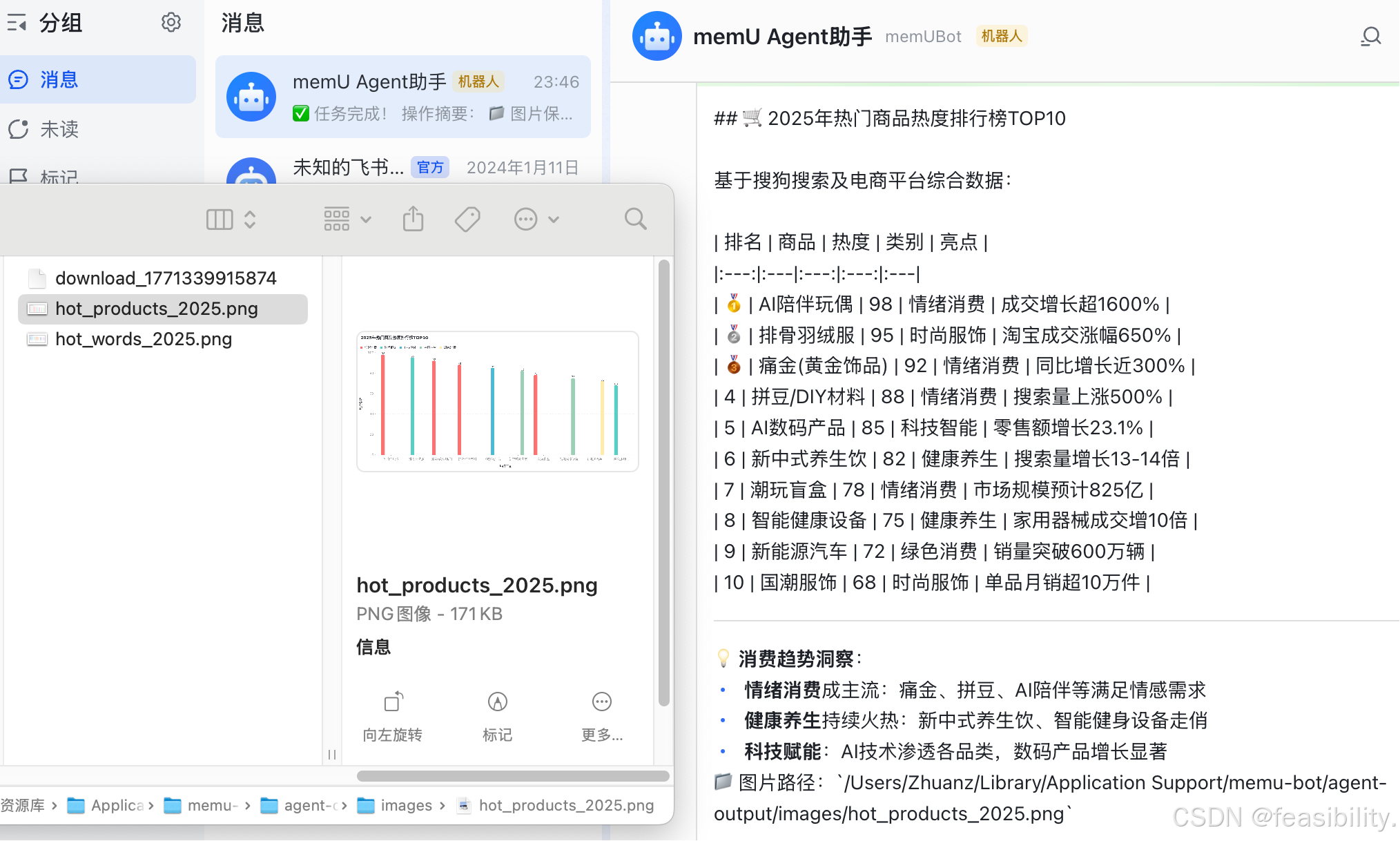Click the Finder tag icon

coord(467,220)
